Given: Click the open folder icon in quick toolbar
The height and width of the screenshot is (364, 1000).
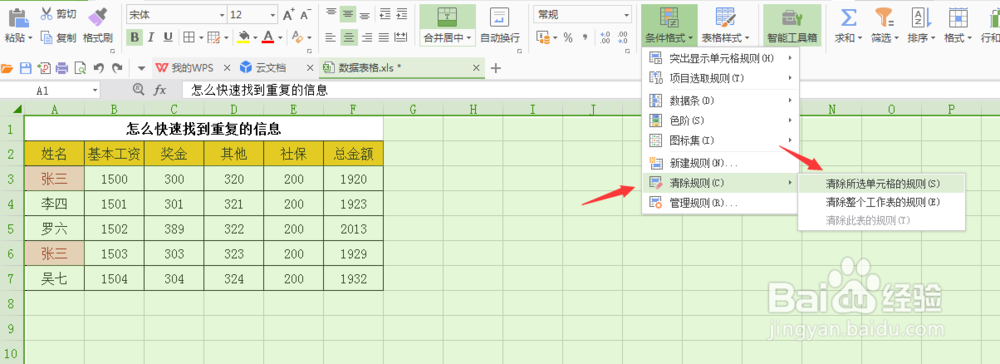Looking at the screenshot, I should pos(8,68).
